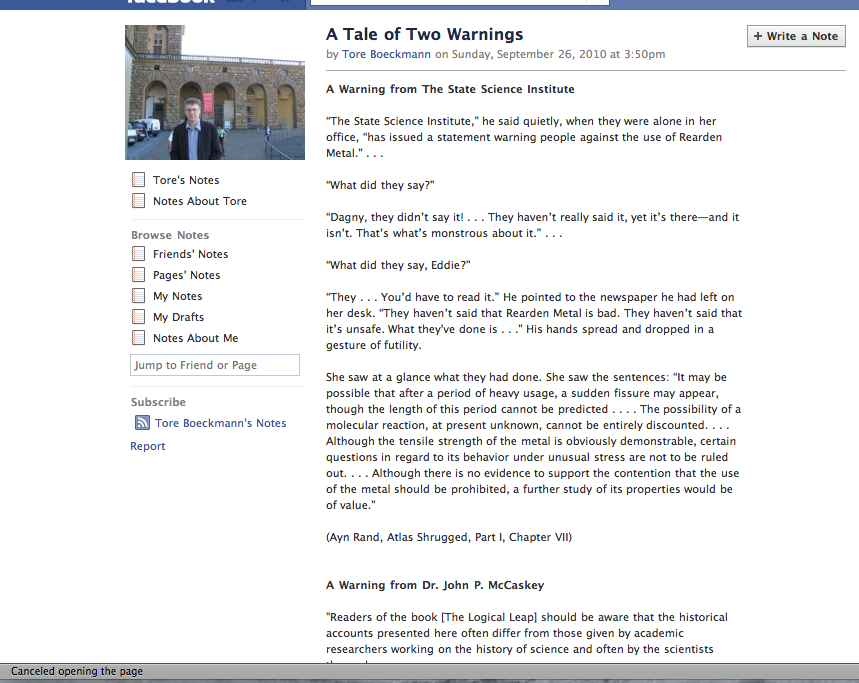Click the notepad icon beside My Notes
The width and height of the screenshot is (859, 683).
139,296
